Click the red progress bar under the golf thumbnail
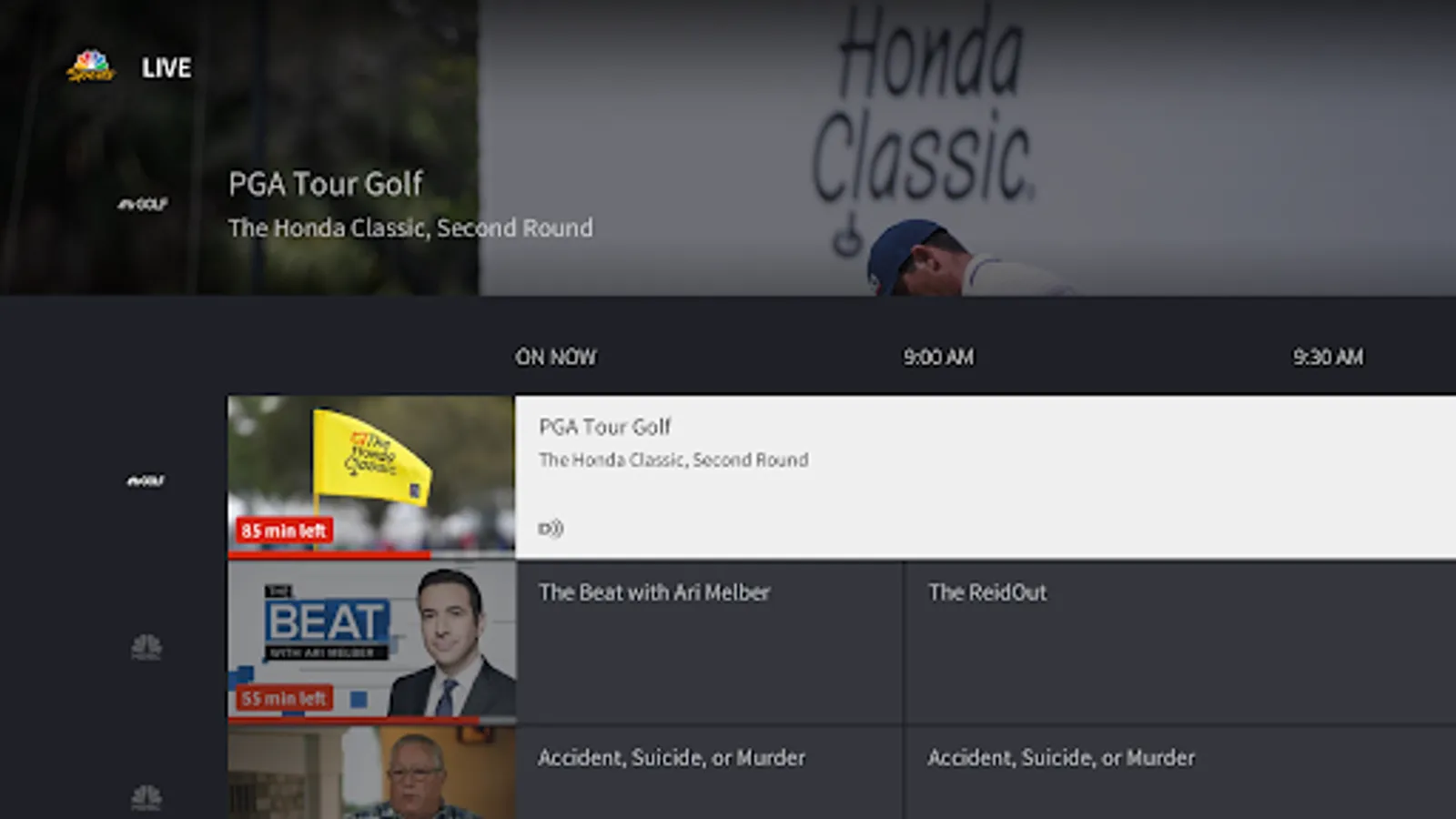The image size is (1456, 819). coord(329,554)
